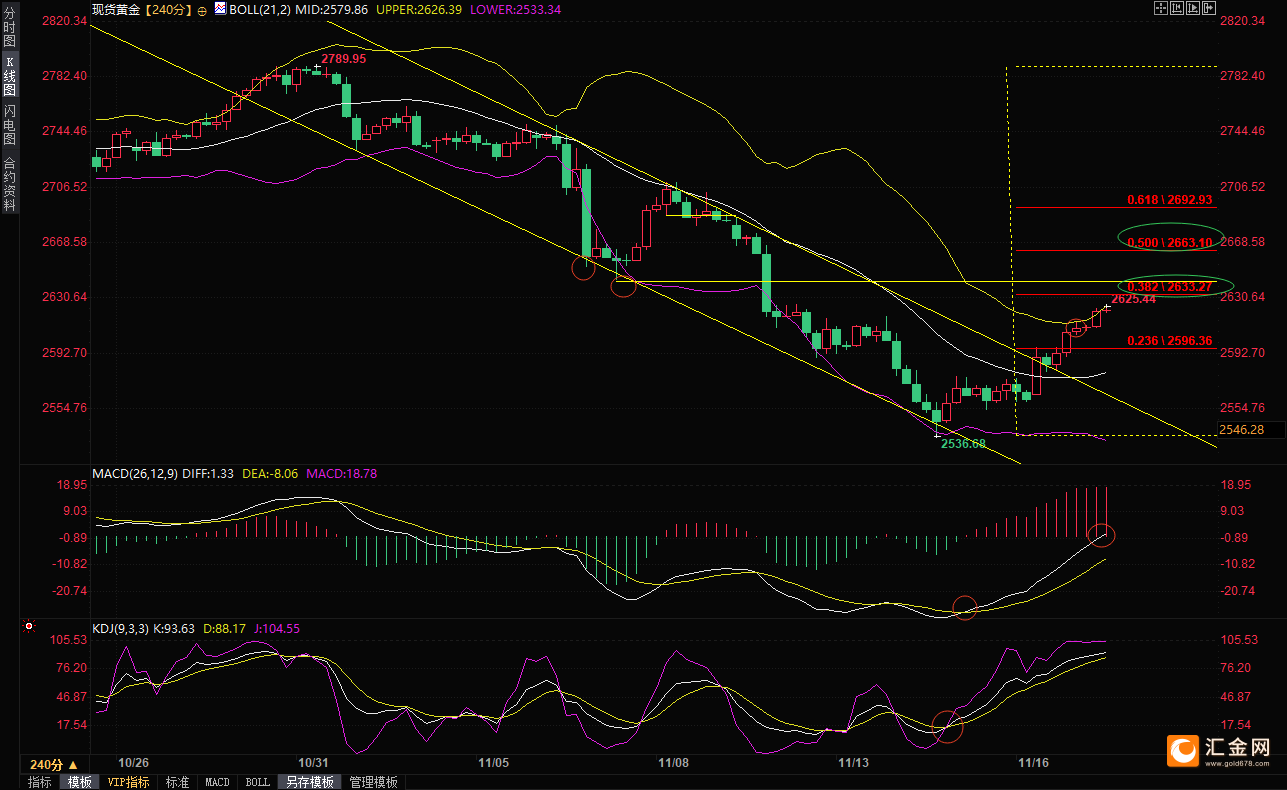Click the 汇金网 logo
1287x790 pixels.
[1221, 749]
